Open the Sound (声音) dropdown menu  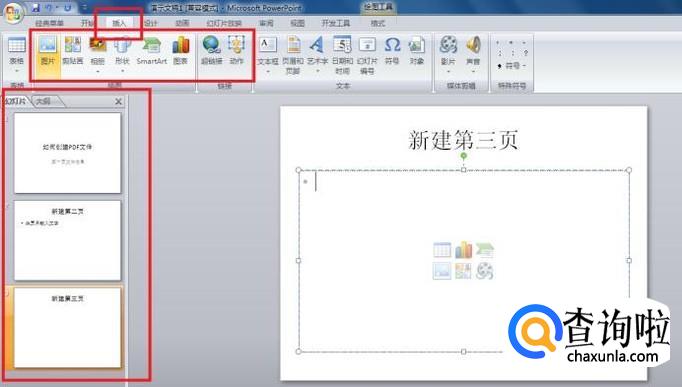click(473, 71)
